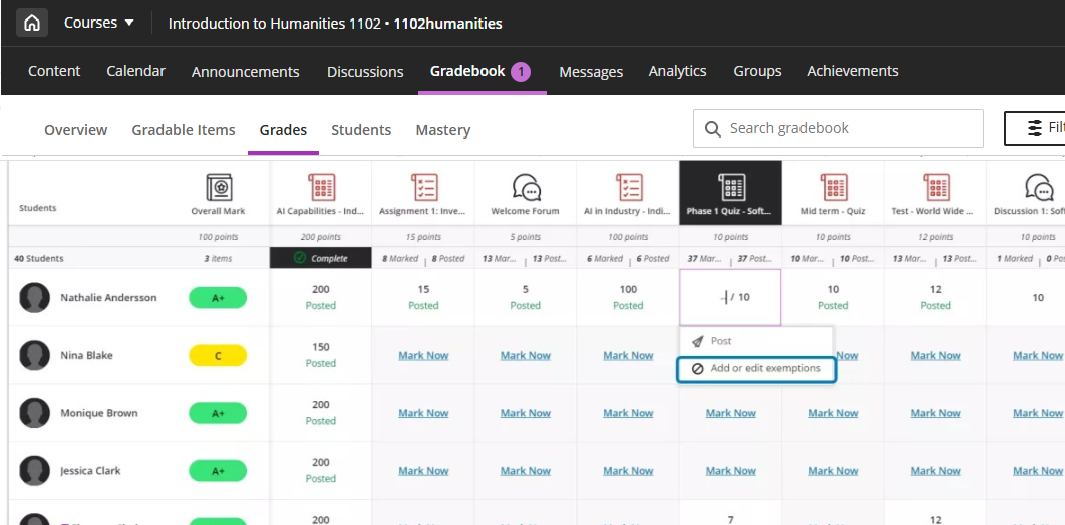The image size is (1065, 525).
Task: Open the Filter button
Action: (1036, 128)
